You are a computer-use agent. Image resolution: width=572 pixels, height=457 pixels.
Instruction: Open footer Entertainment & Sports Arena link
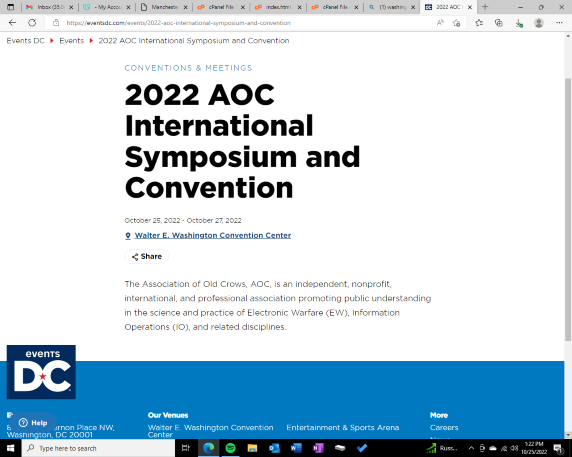(x=343, y=427)
